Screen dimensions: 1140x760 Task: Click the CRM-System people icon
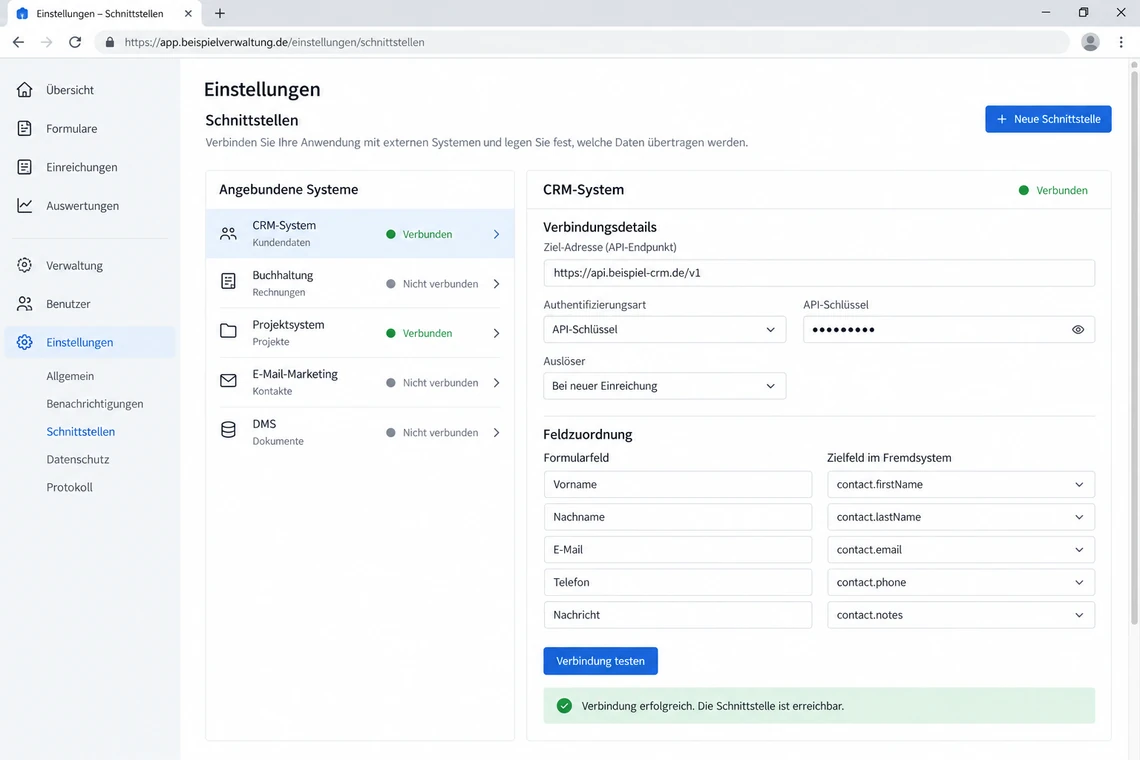click(228, 233)
